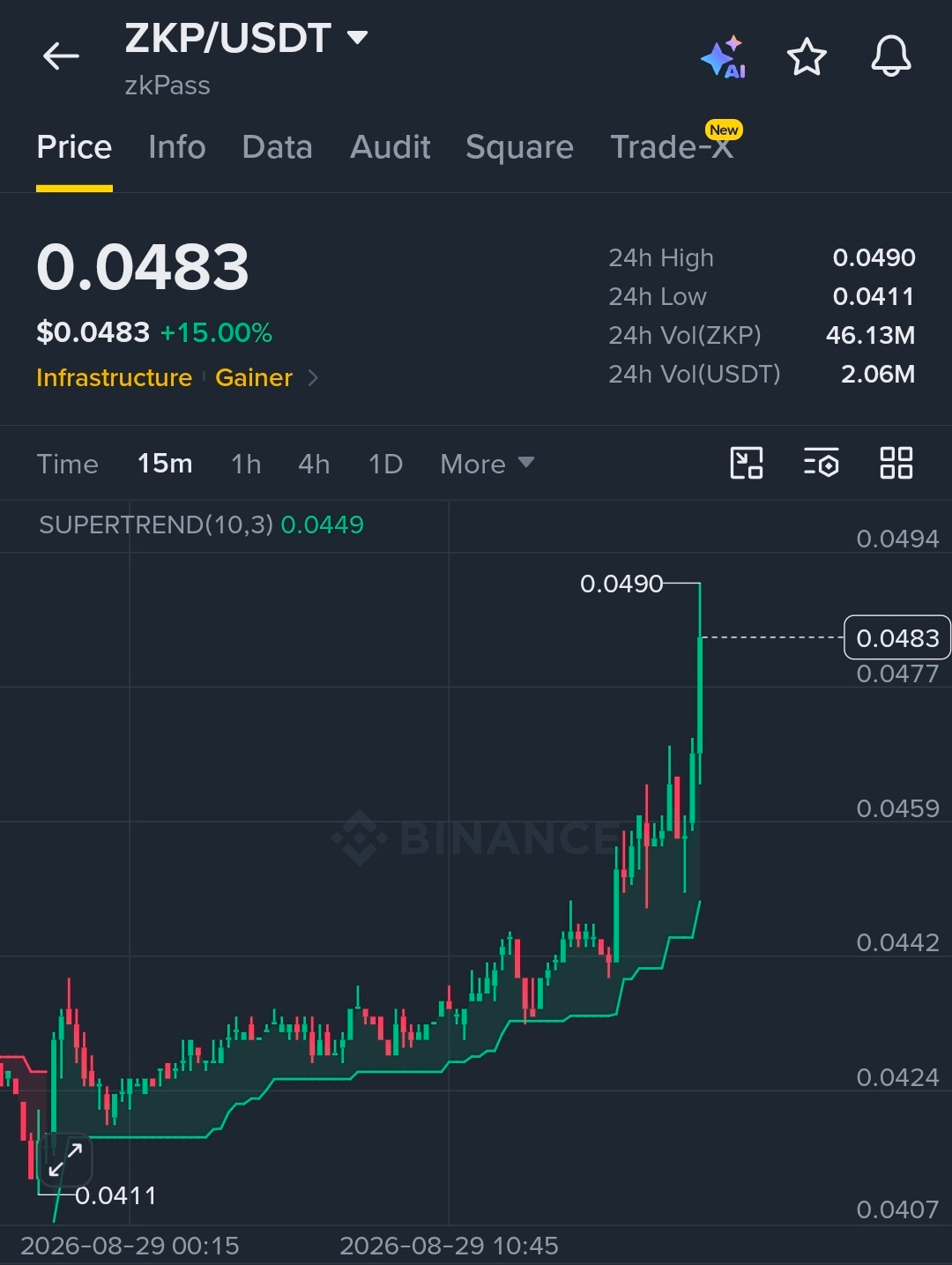Open the four-square chart layout grid icon
The height and width of the screenshot is (1265, 952).
click(896, 463)
